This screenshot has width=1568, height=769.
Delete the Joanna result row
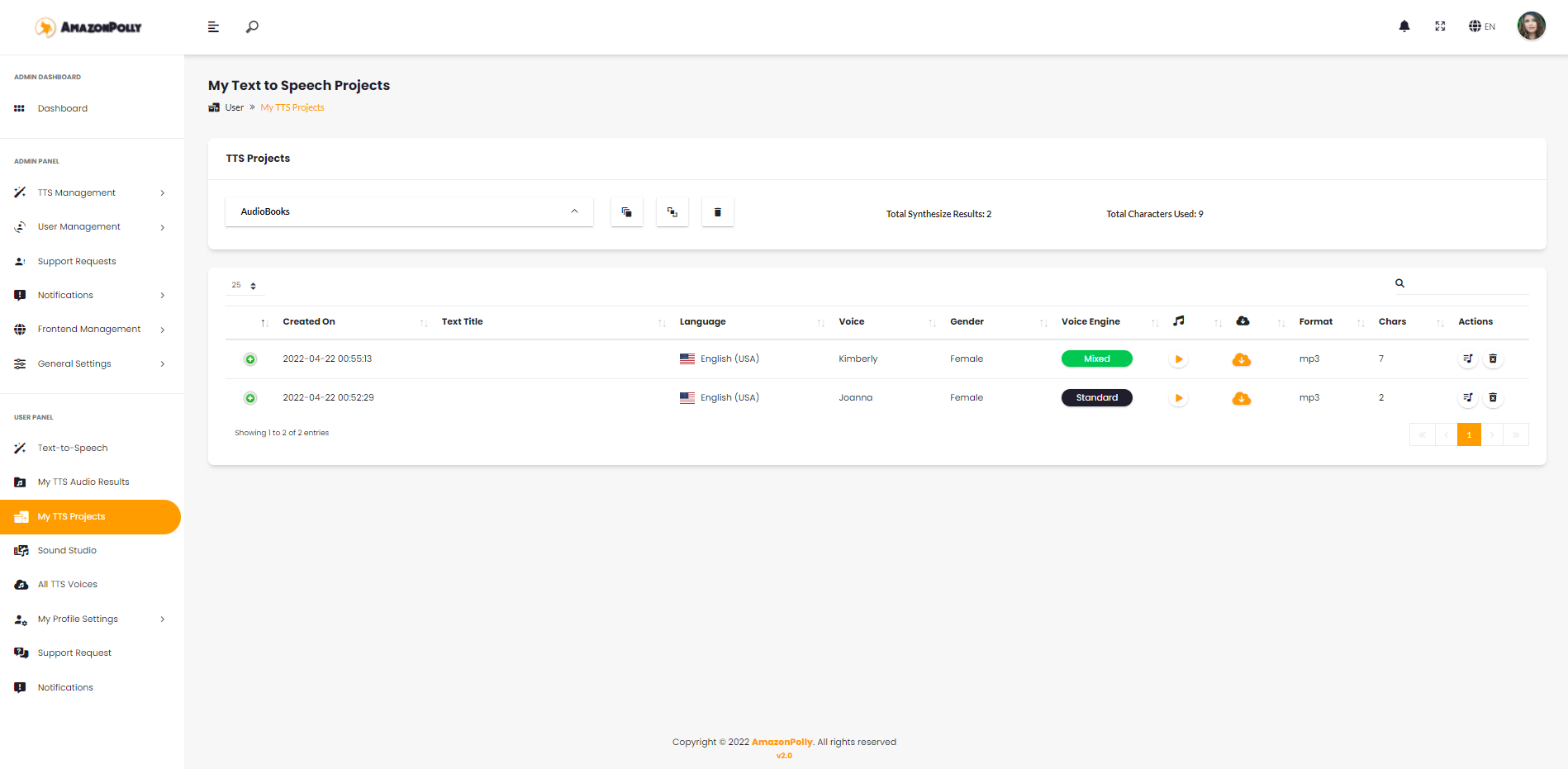[1493, 398]
